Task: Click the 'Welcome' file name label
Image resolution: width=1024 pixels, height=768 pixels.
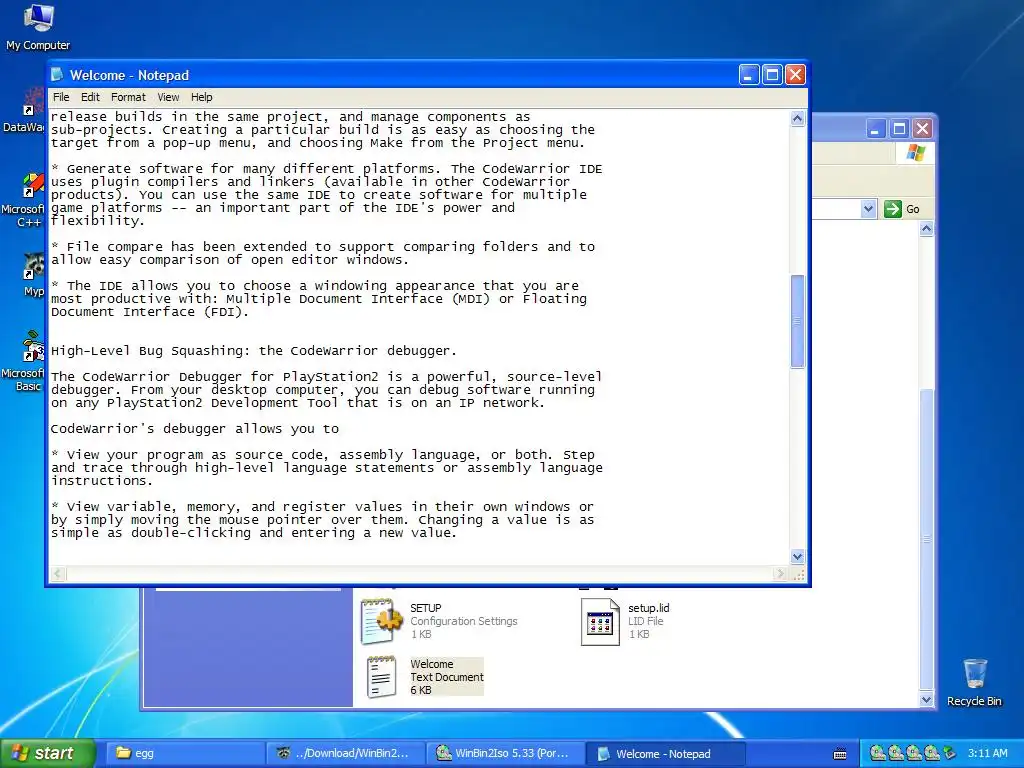Action: tap(432, 664)
